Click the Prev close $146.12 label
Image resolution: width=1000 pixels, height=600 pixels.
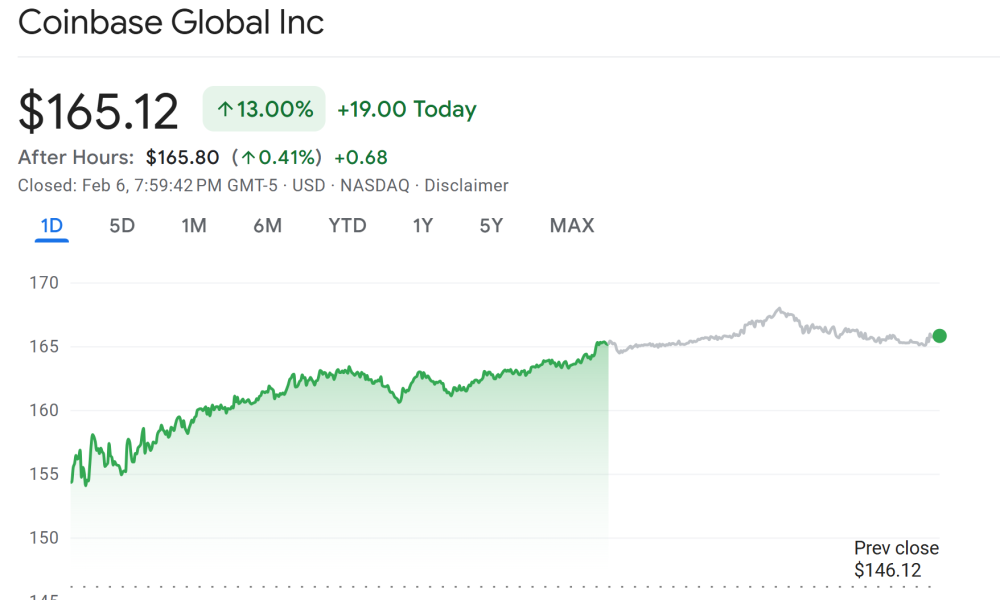896,560
